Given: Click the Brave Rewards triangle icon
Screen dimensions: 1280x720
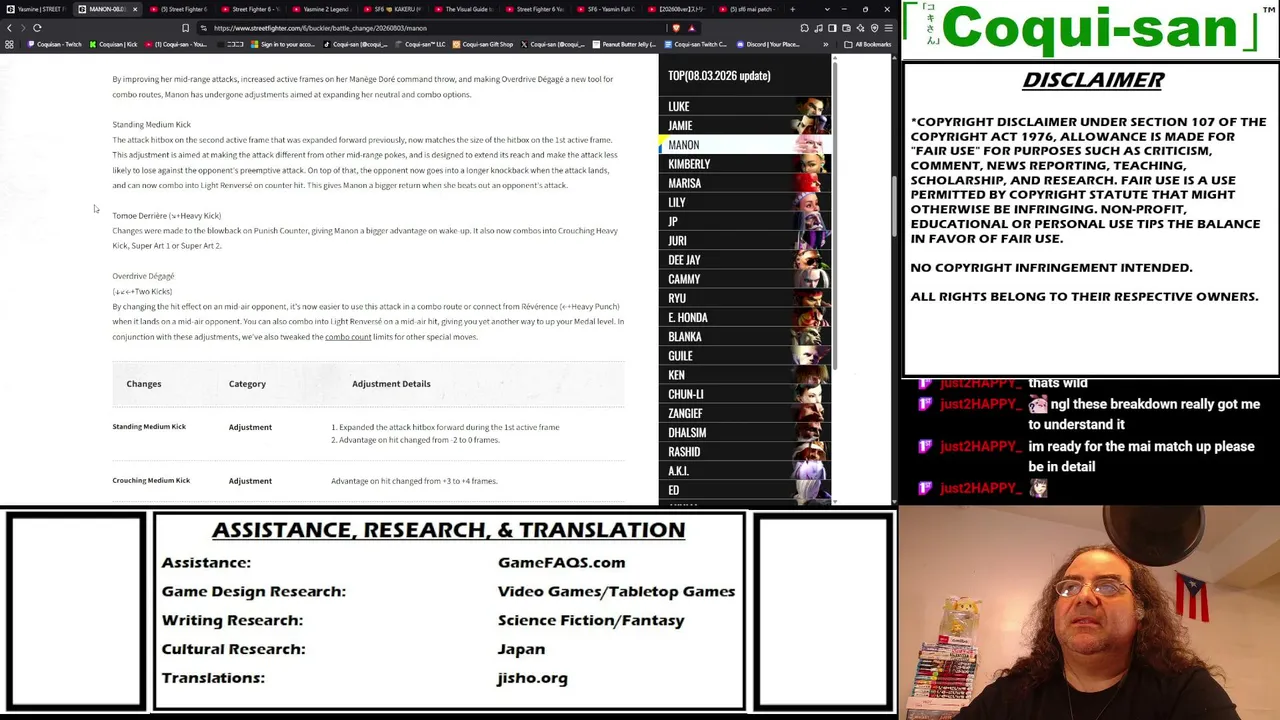Looking at the screenshot, I should [691, 28].
